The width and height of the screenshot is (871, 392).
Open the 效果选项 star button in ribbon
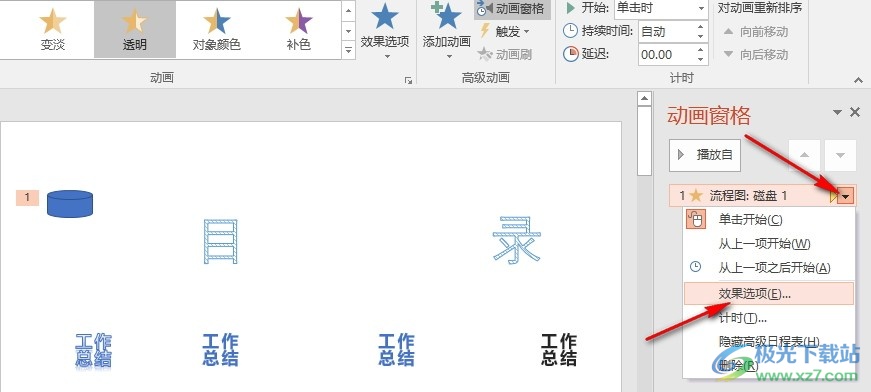(x=384, y=31)
